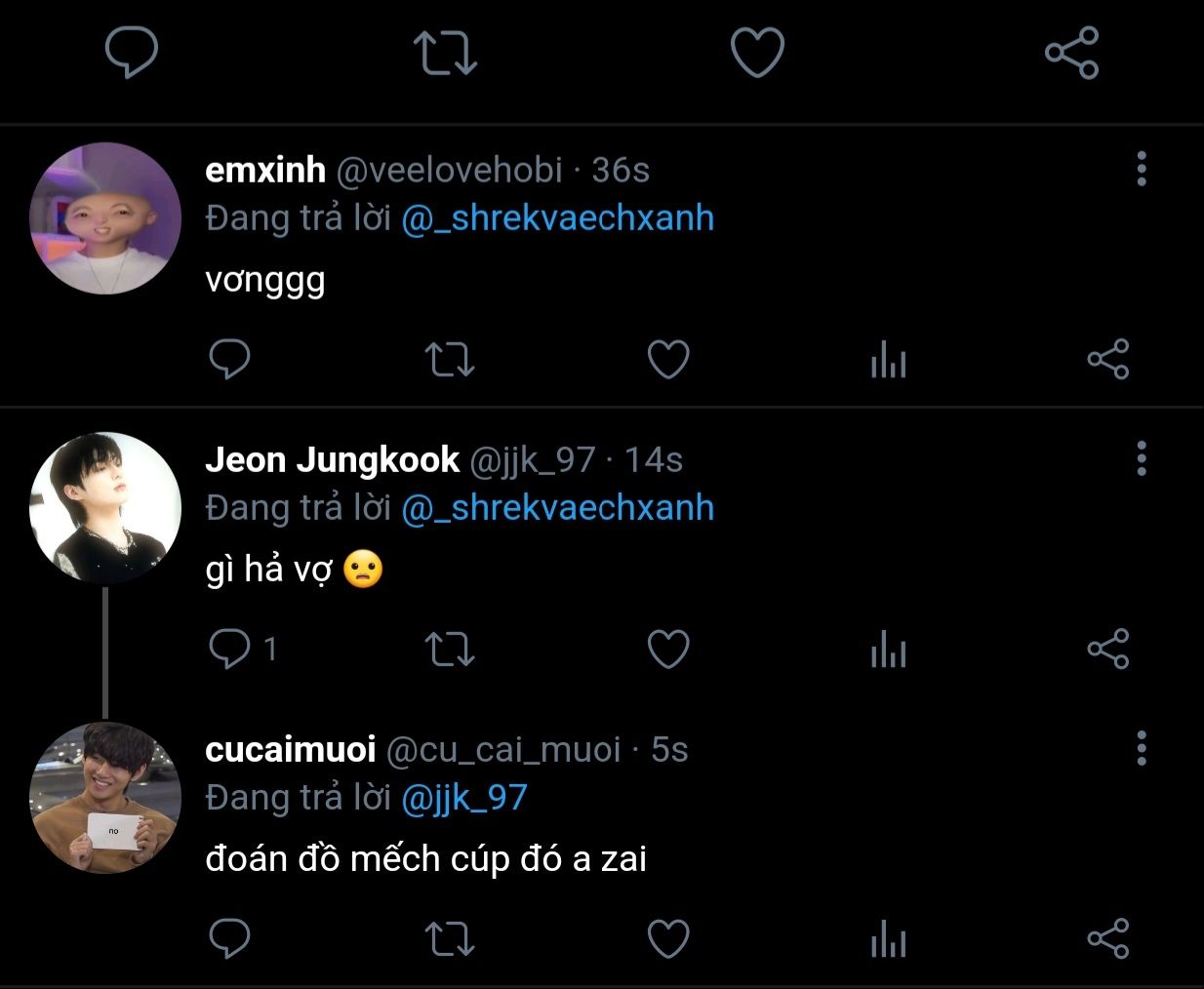This screenshot has height=989, width=1204.
Task: Open more options menu on cucaimuoi's tweet
Action: [x=1142, y=748]
